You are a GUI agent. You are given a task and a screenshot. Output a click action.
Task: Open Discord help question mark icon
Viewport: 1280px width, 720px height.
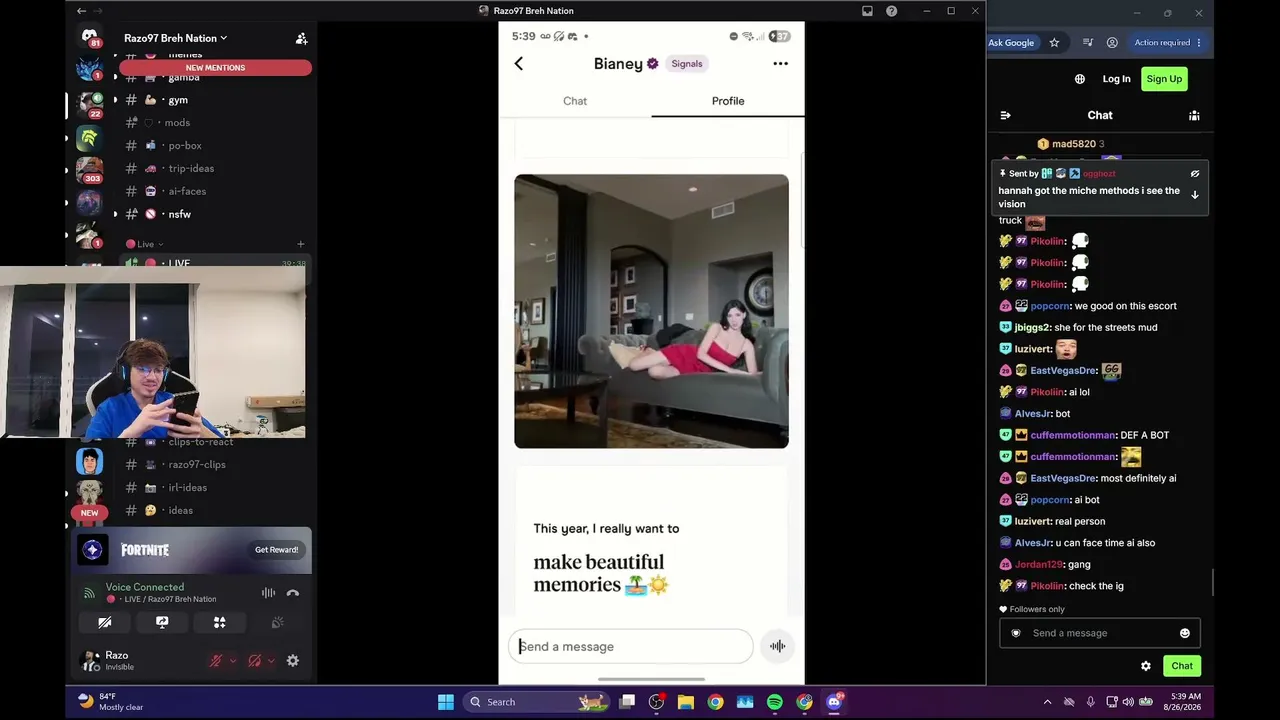(x=892, y=11)
